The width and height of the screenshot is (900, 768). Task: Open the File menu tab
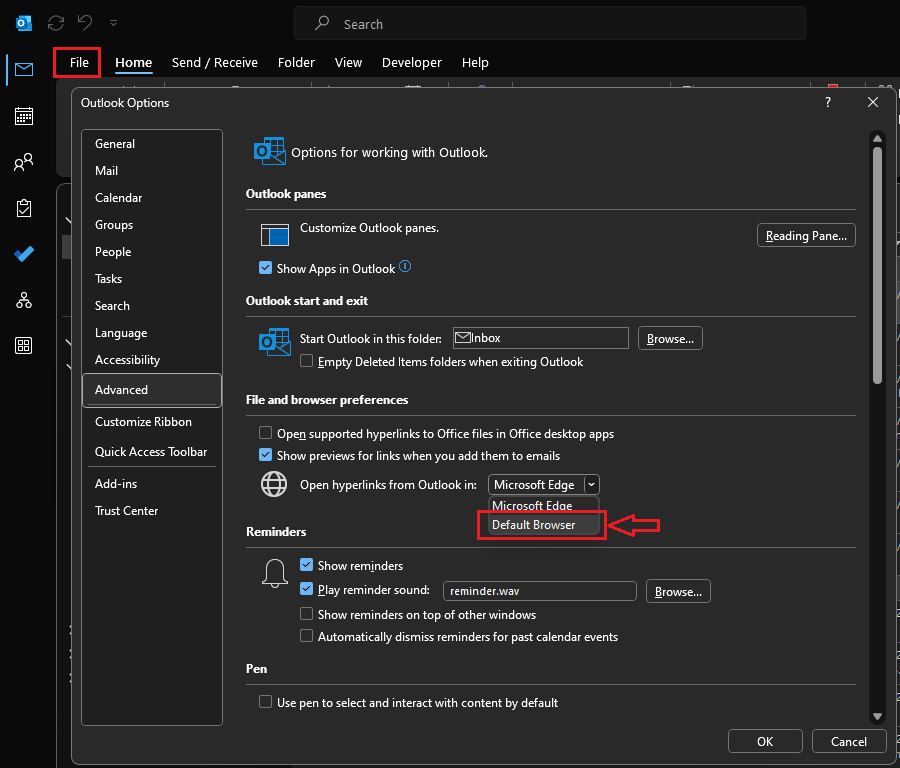pos(79,62)
